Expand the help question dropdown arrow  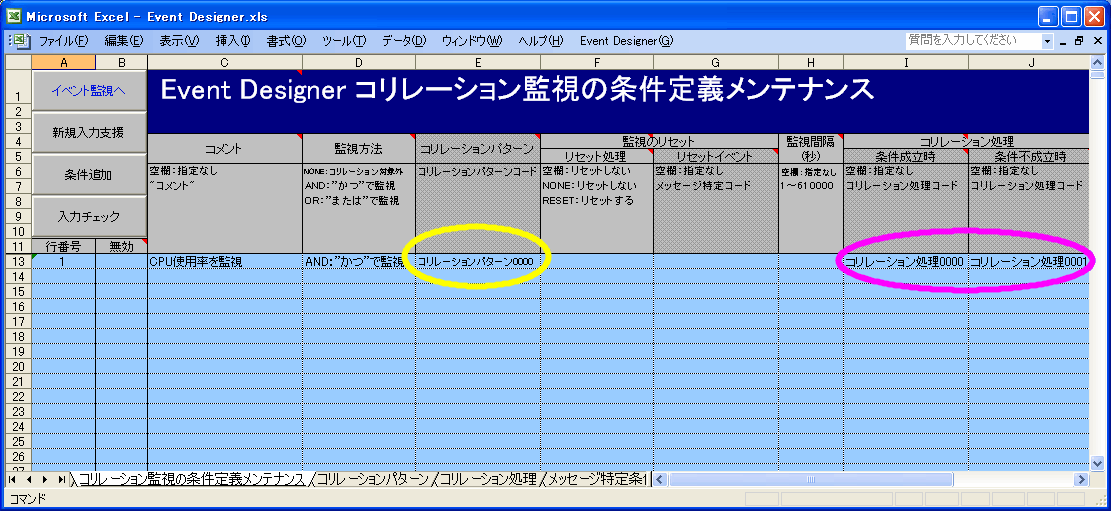[1047, 41]
